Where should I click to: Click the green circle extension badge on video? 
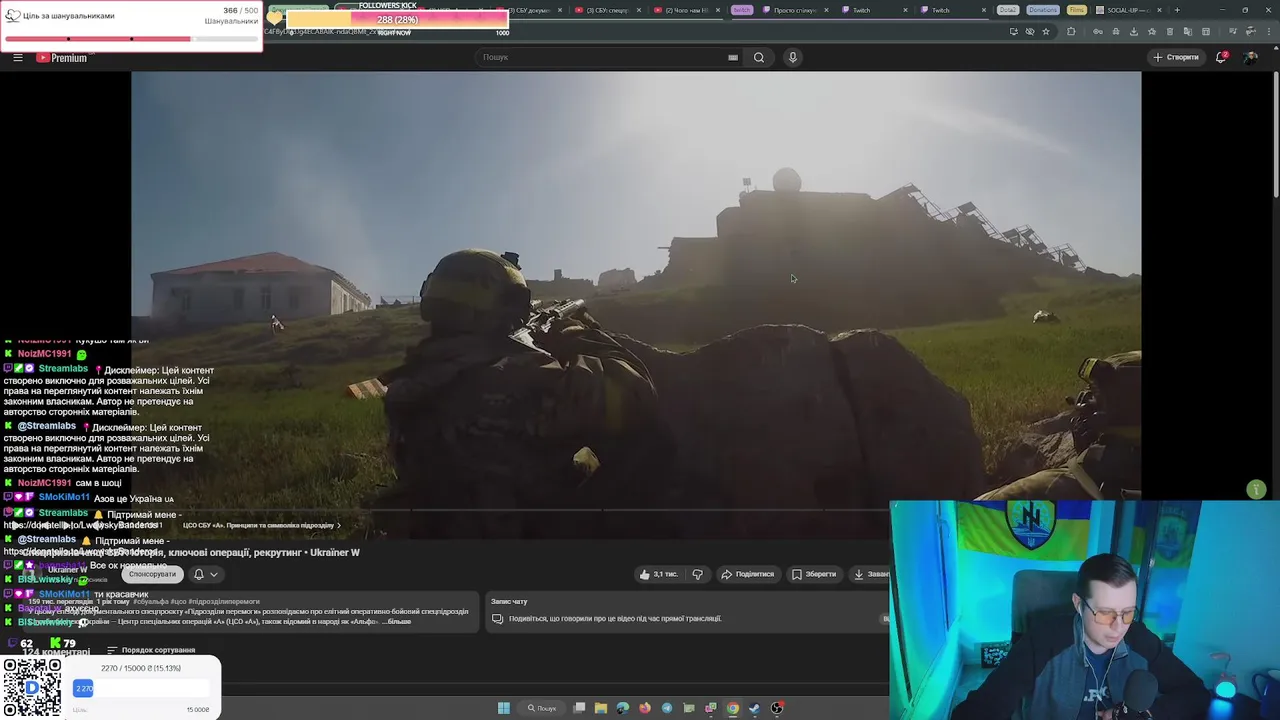(x=1257, y=489)
